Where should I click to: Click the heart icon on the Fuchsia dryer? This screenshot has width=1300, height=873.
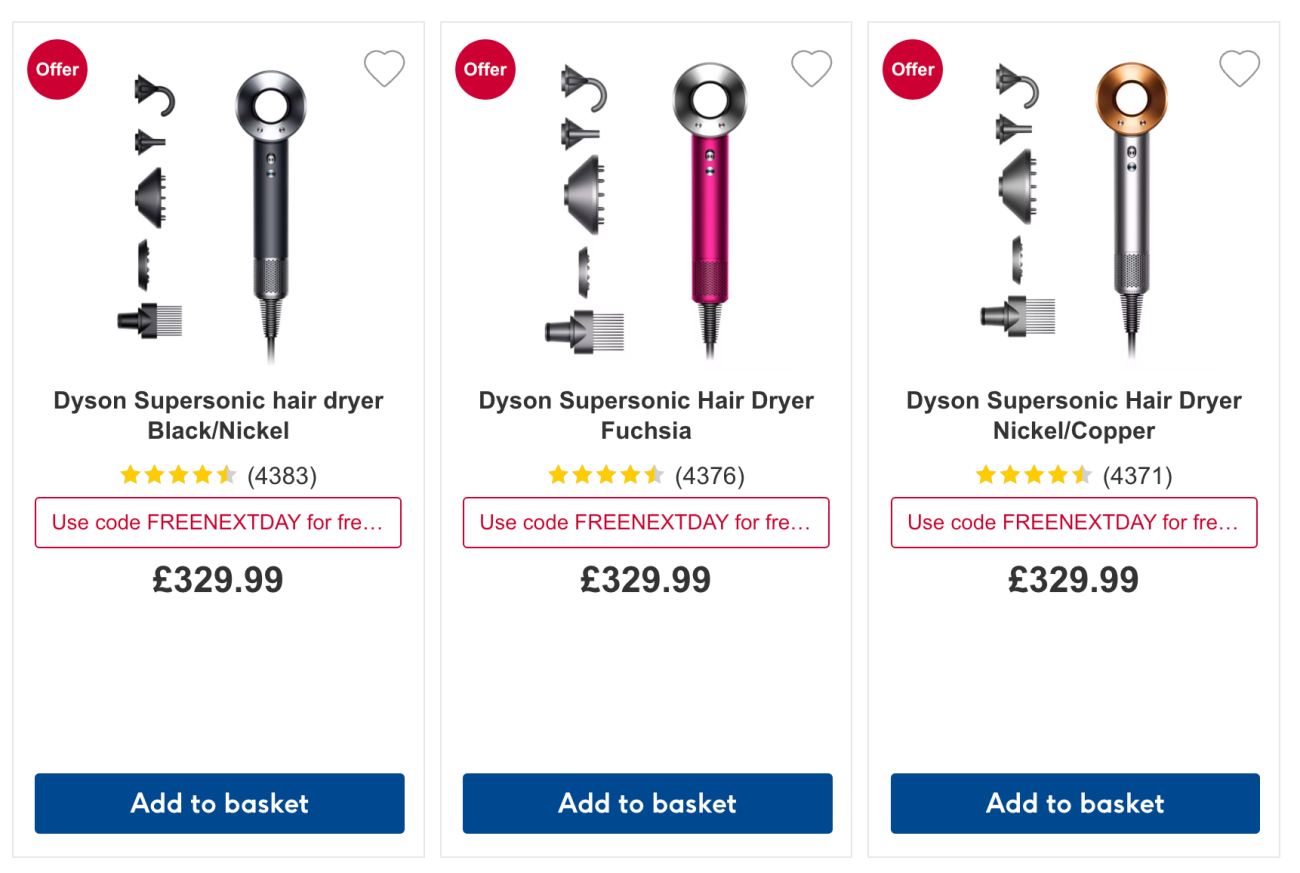(811, 68)
